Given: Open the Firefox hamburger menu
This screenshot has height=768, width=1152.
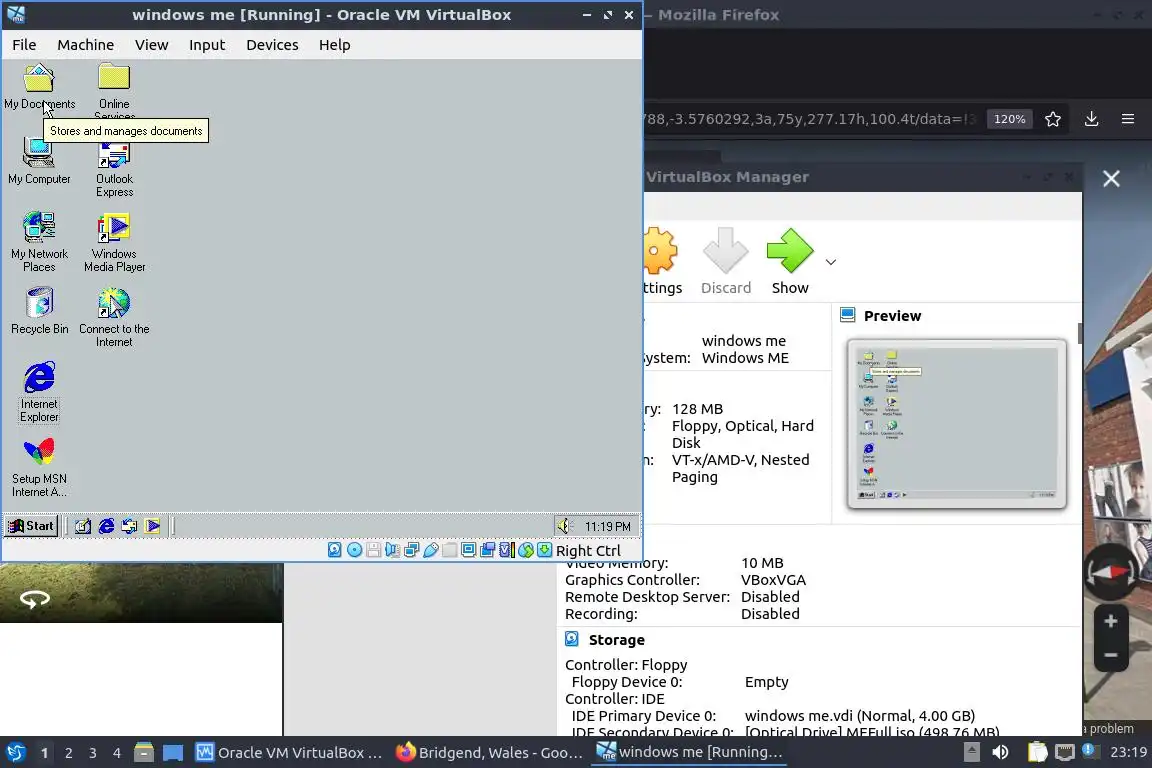Looking at the screenshot, I should tap(1128, 119).
